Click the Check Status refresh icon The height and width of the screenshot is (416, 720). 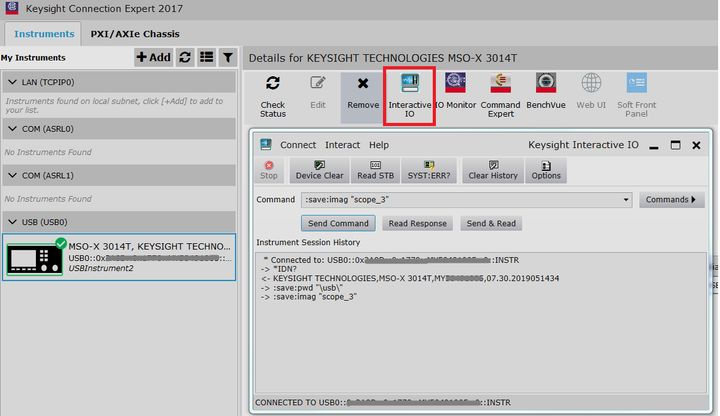coord(273,83)
